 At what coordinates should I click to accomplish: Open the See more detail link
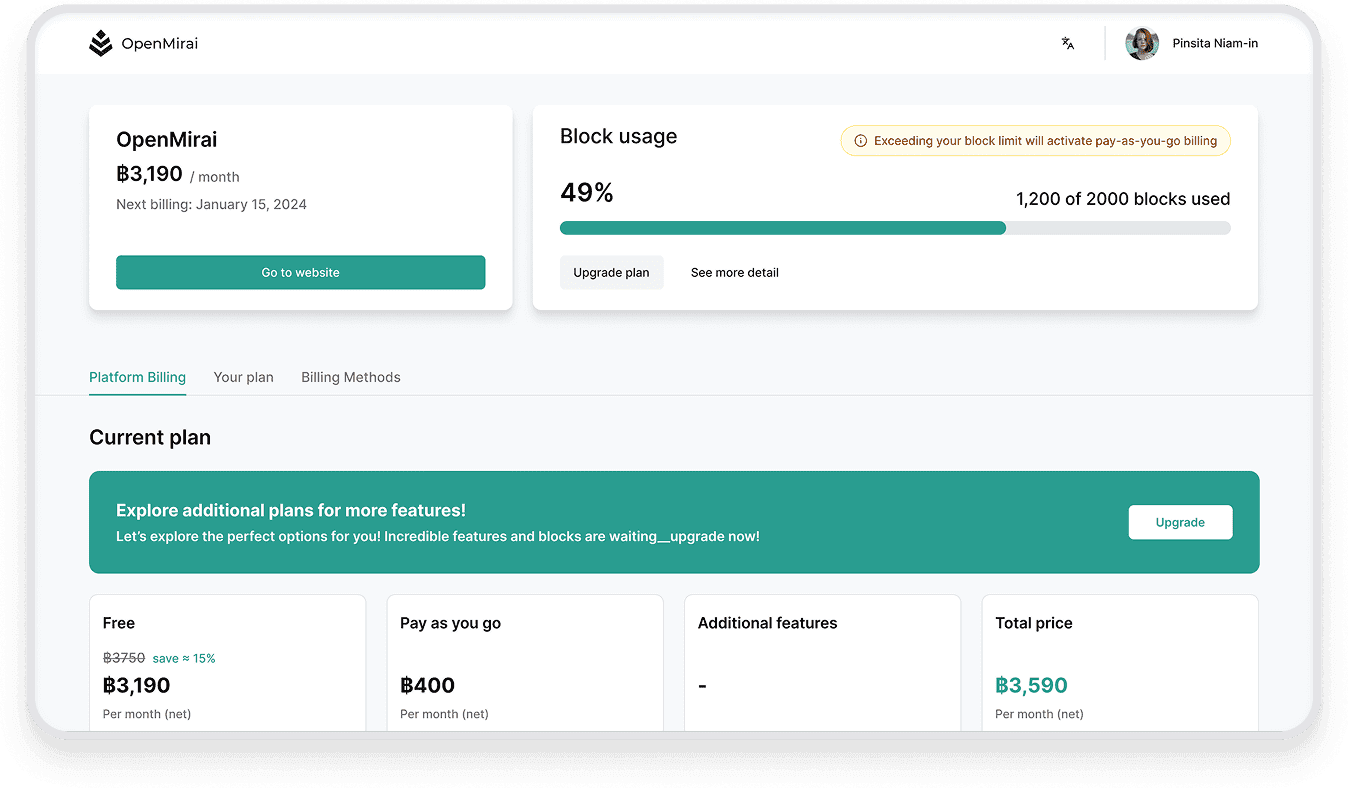tap(734, 272)
